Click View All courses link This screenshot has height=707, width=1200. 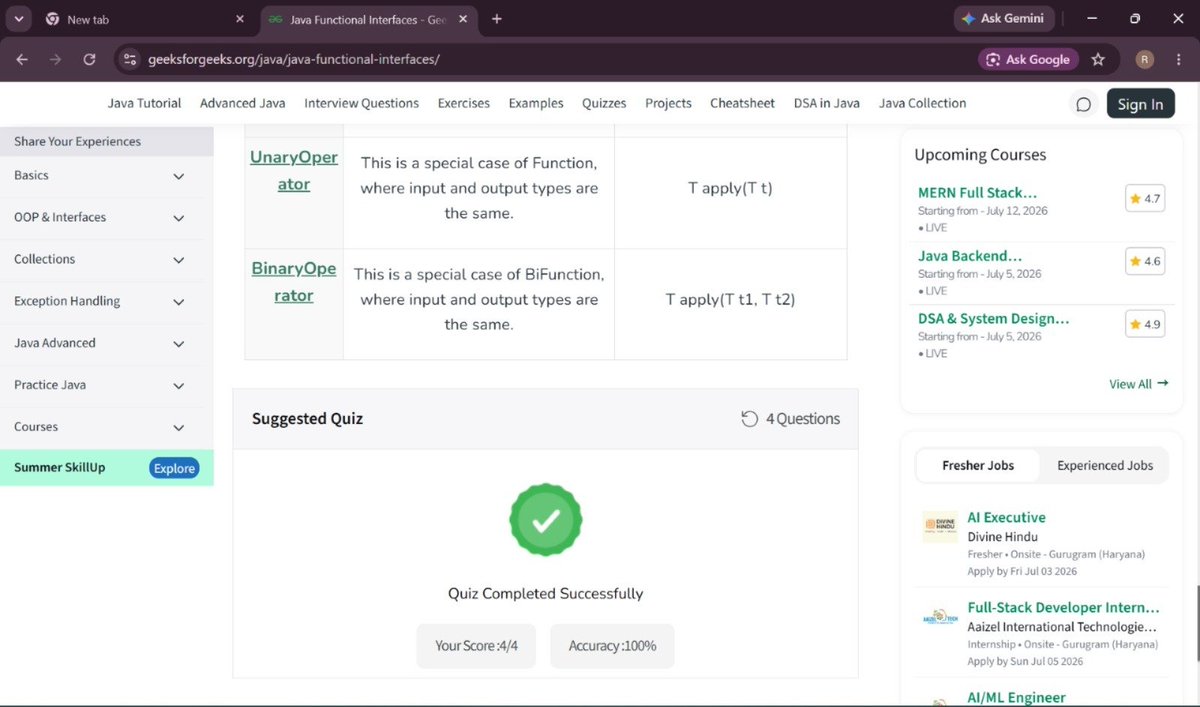[1138, 384]
